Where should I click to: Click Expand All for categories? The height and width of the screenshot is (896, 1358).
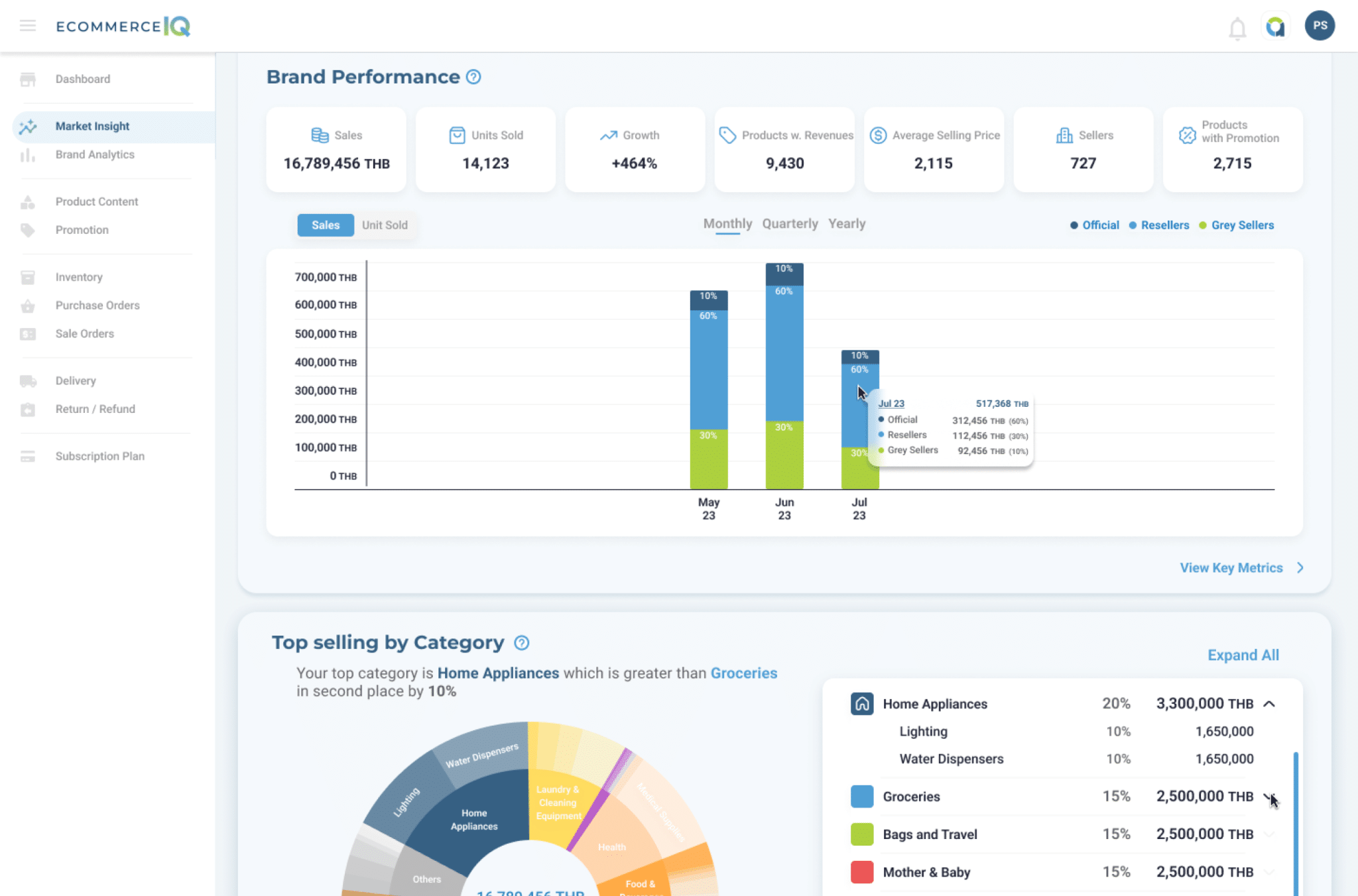pyautogui.click(x=1243, y=655)
